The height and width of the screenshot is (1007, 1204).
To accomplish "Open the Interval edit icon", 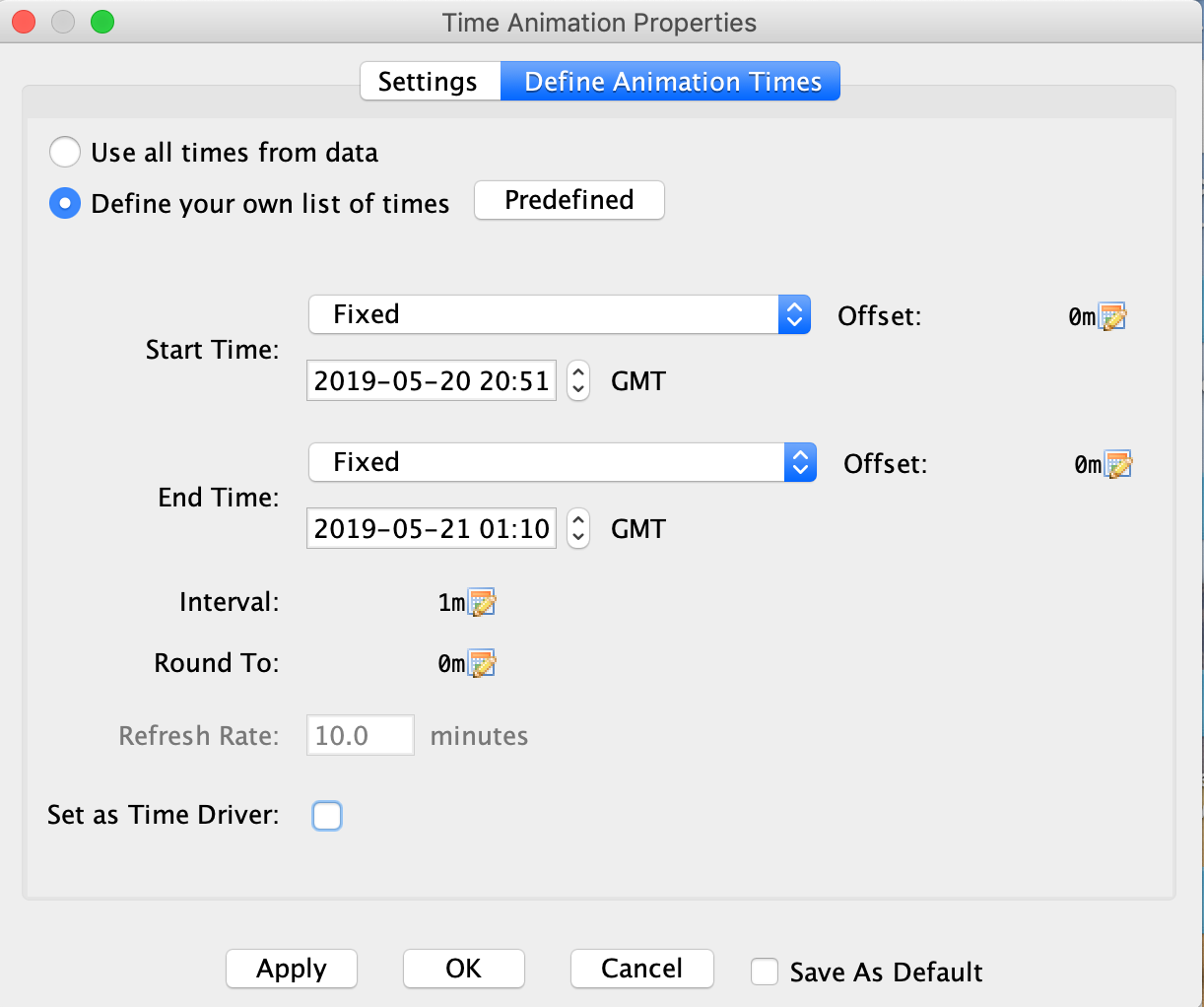I will pos(482,603).
